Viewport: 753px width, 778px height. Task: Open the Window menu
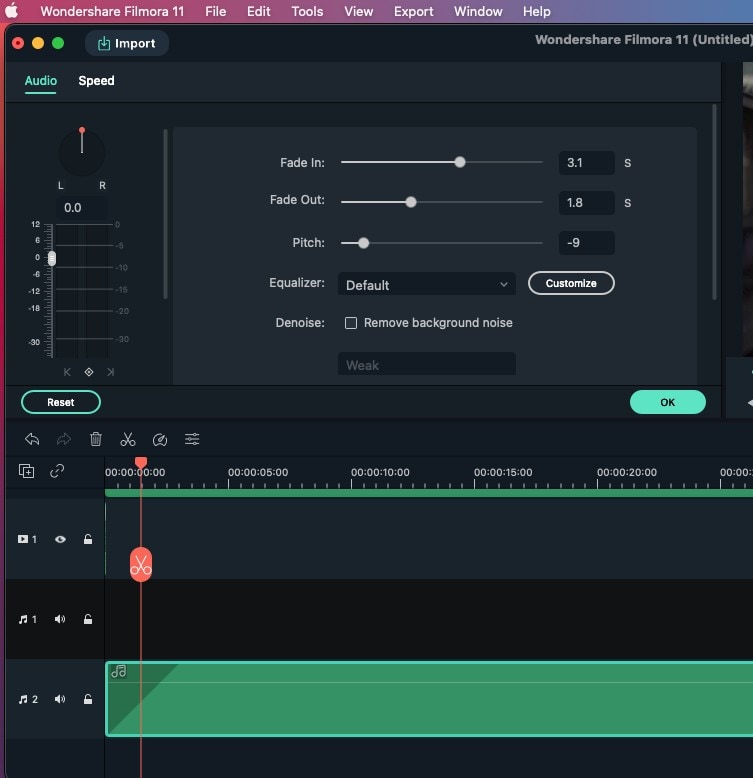point(478,11)
